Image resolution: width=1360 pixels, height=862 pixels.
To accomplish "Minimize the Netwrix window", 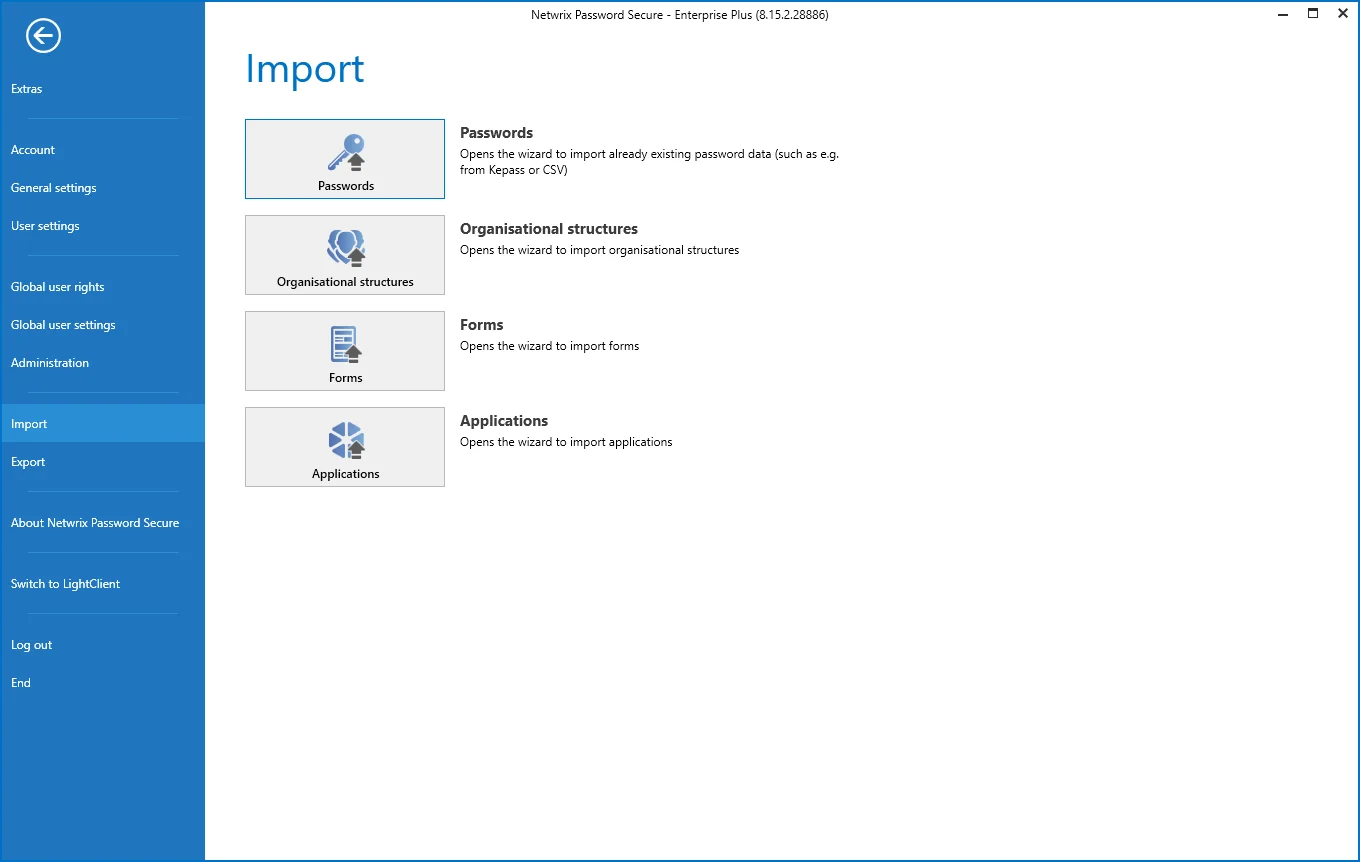I will 1284,14.
